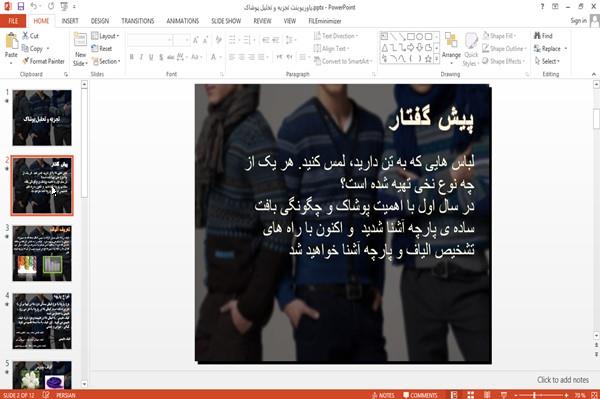Insert a New Slide
600x399 pixels.
pyautogui.click(x=80, y=50)
